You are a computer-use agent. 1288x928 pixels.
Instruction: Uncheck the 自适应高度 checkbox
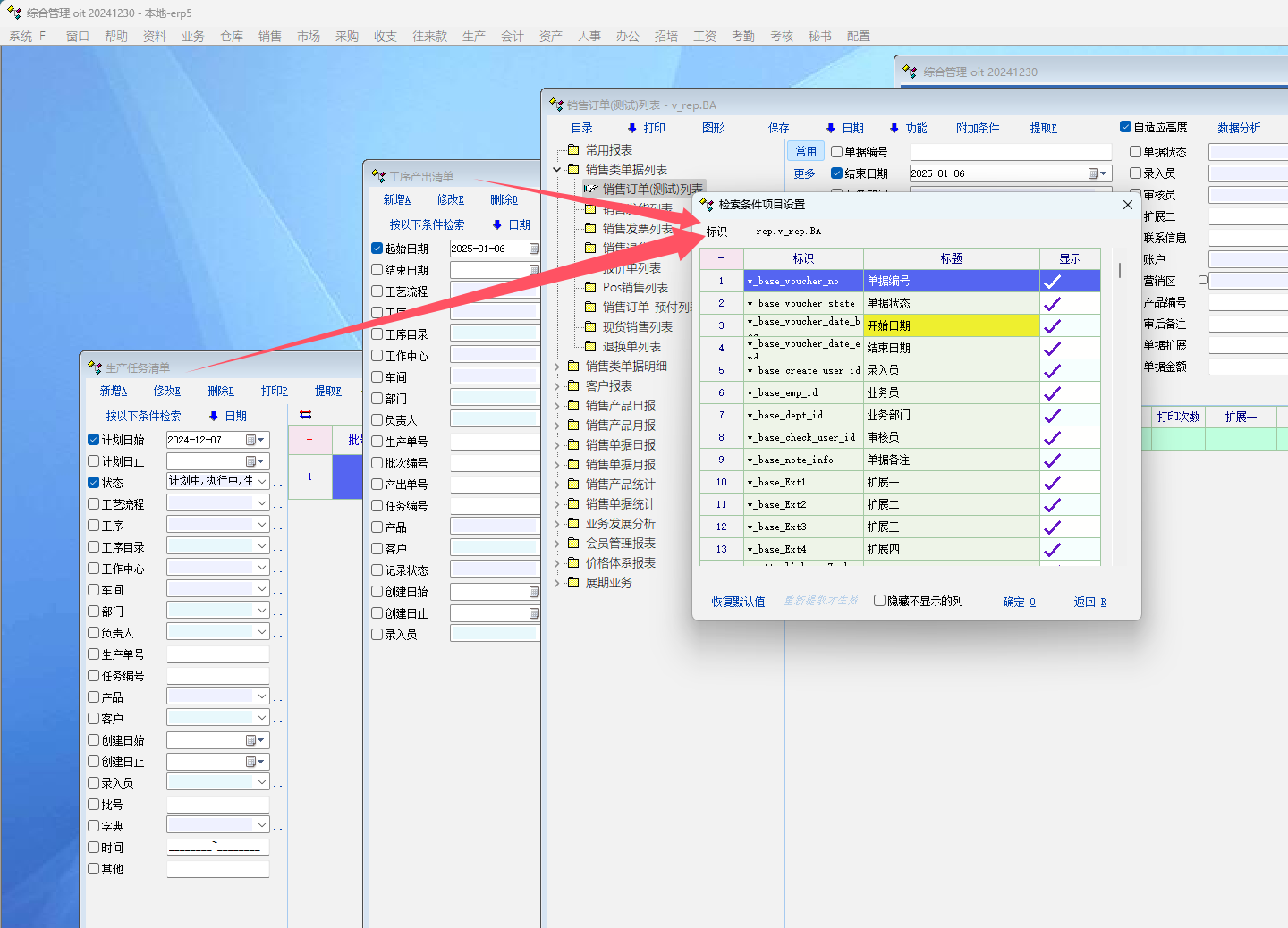click(1125, 127)
